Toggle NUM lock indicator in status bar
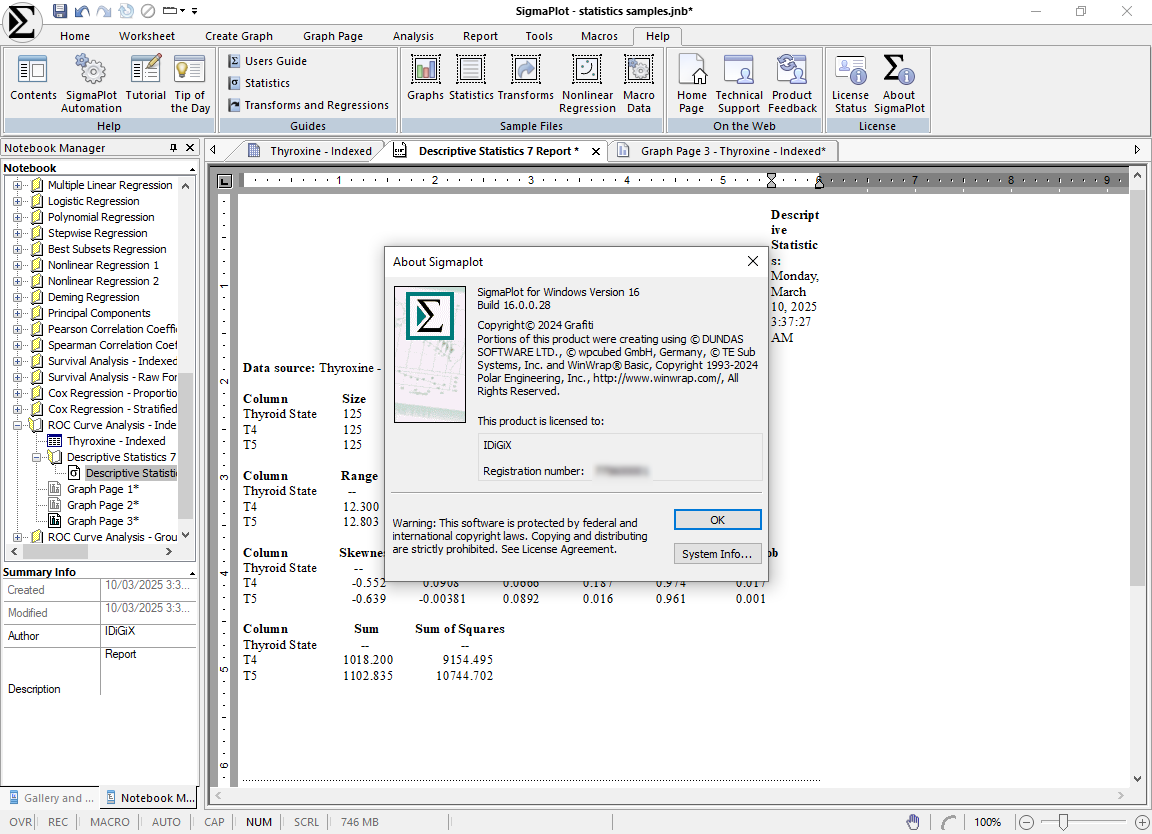Image resolution: width=1152 pixels, height=834 pixels. 259,822
